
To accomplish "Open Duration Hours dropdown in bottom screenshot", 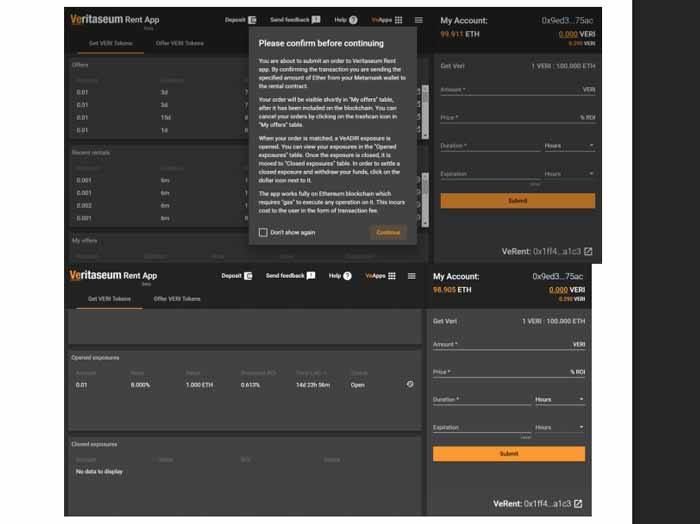I will pos(560,399).
